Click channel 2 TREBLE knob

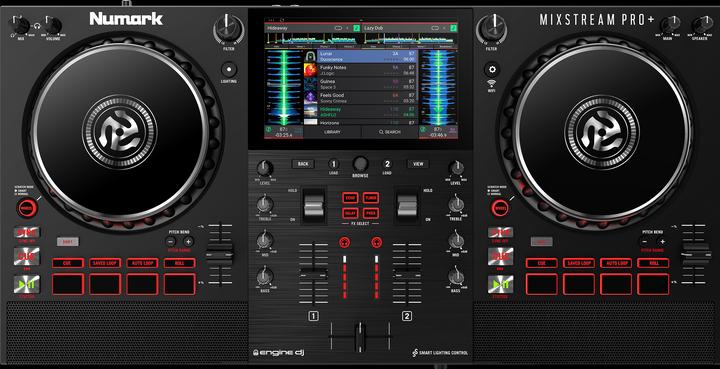click(x=456, y=204)
